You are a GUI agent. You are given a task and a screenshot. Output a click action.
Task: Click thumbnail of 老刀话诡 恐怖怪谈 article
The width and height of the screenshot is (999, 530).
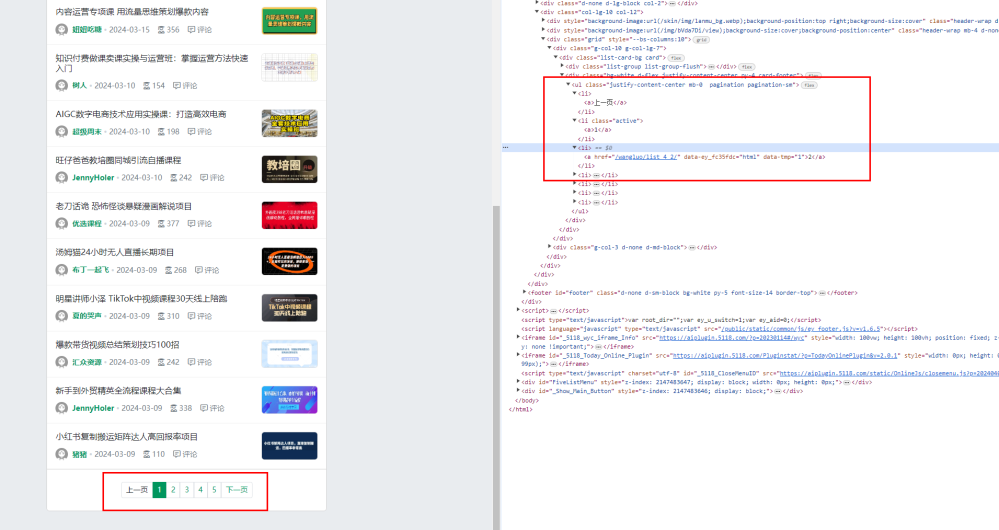[x=289, y=215]
